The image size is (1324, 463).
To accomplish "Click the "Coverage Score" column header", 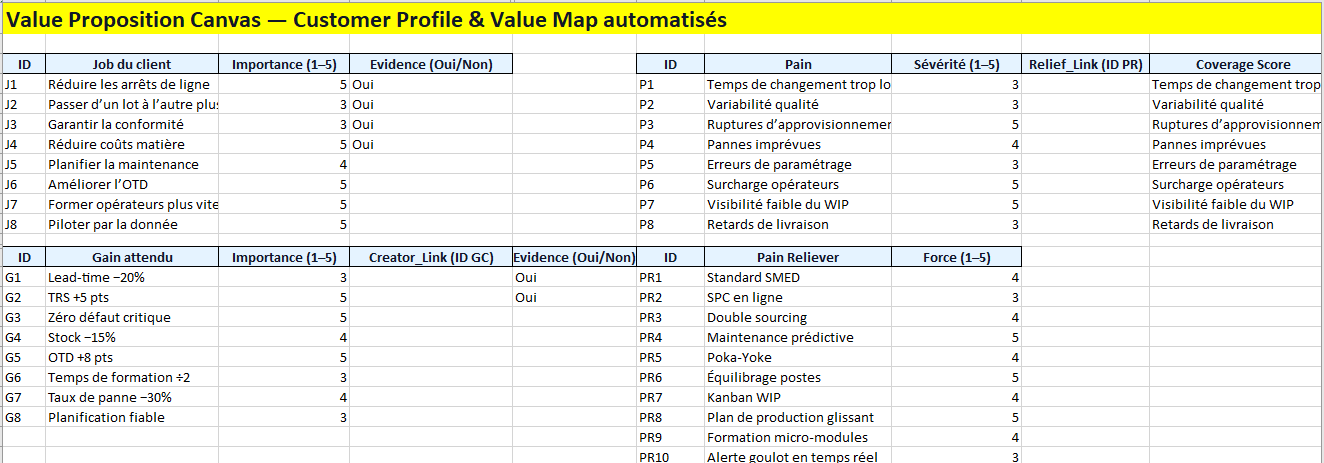I will point(1236,64).
